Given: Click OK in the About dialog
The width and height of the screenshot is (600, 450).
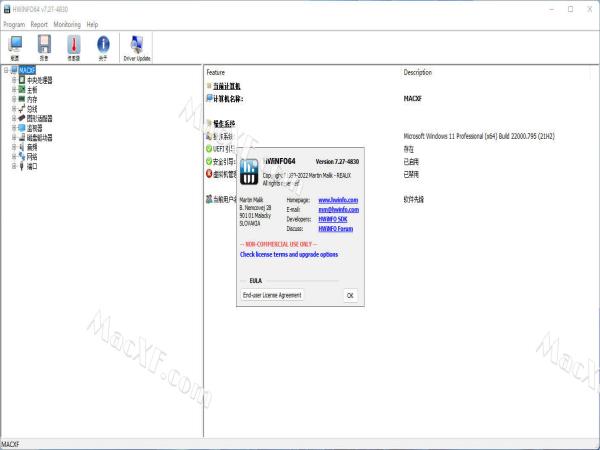Looking at the screenshot, I should (350, 295).
